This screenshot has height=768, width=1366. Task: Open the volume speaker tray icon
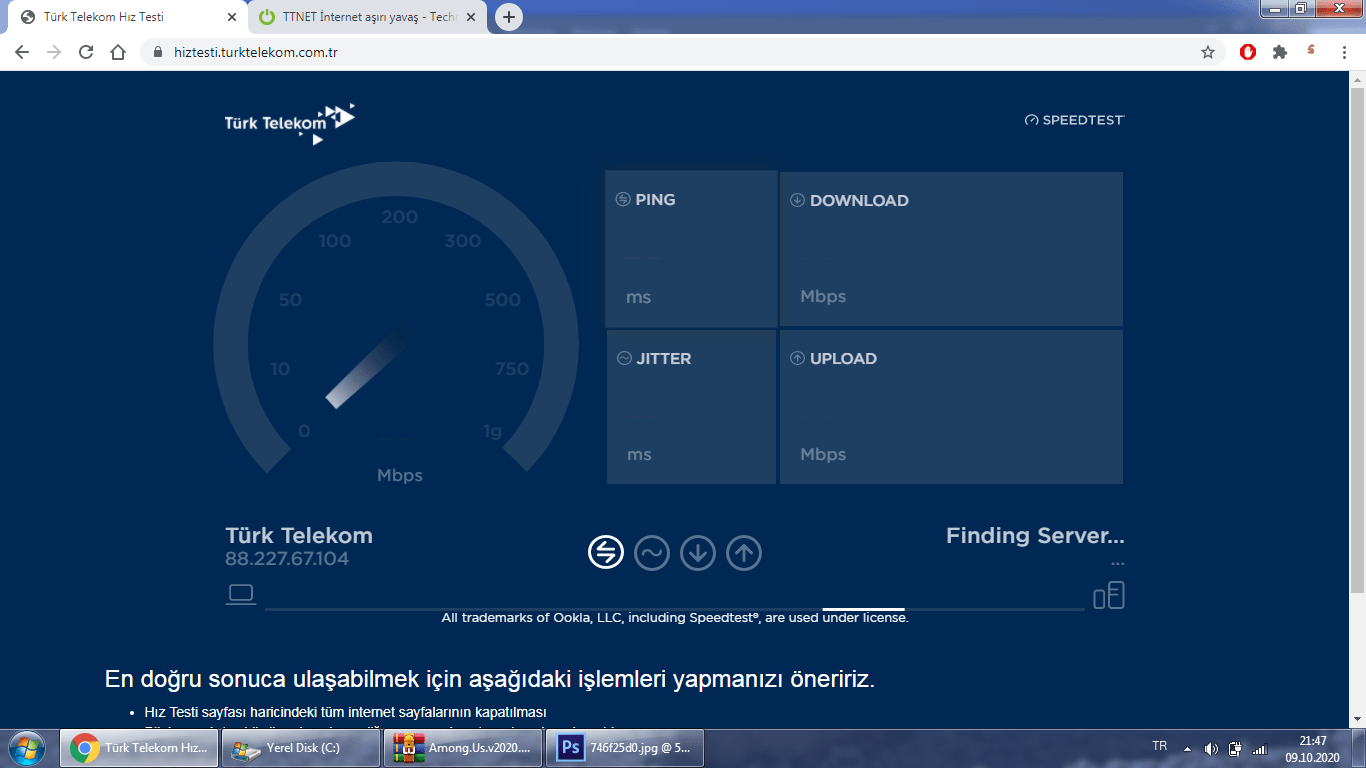click(x=1211, y=748)
